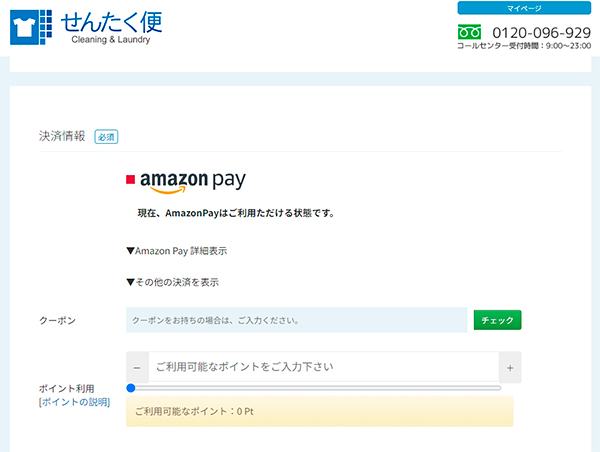The width and height of the screenshot is (600, 452).
Task: Click ご利用可能なポイント：0 Pt notice
Action: click(320, 411)
